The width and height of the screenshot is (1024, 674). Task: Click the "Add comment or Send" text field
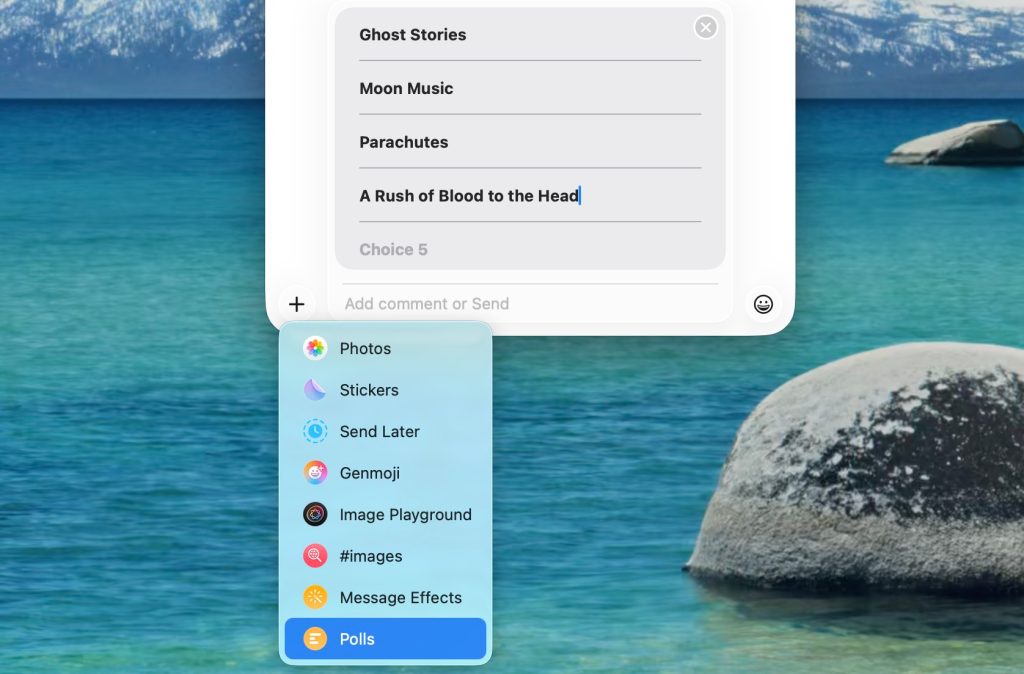point(530,304)
